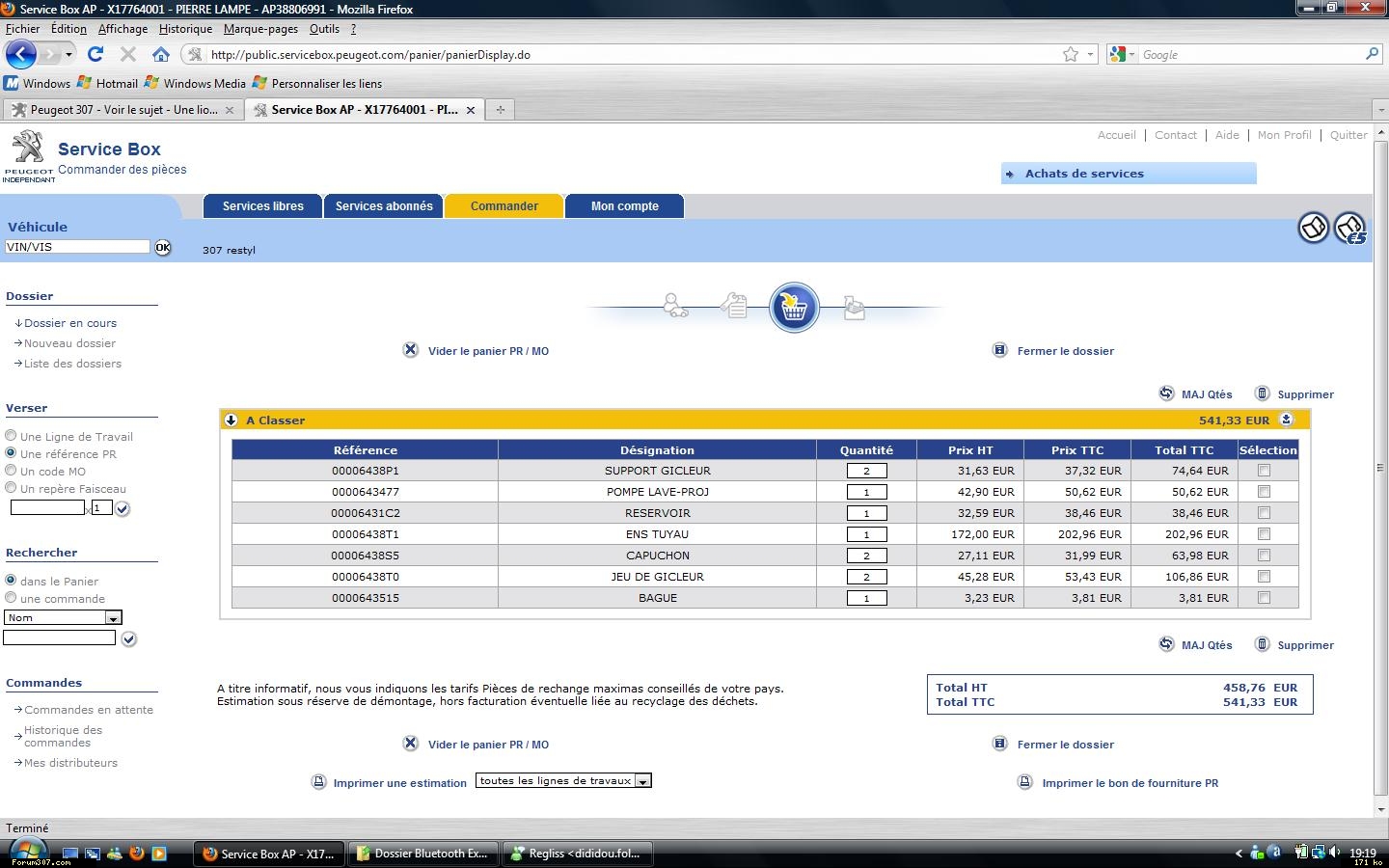Click the page vertical scrollbar
This screenshot has height=868, width=1389.
pyautogui.click(x=1380, y=471)
